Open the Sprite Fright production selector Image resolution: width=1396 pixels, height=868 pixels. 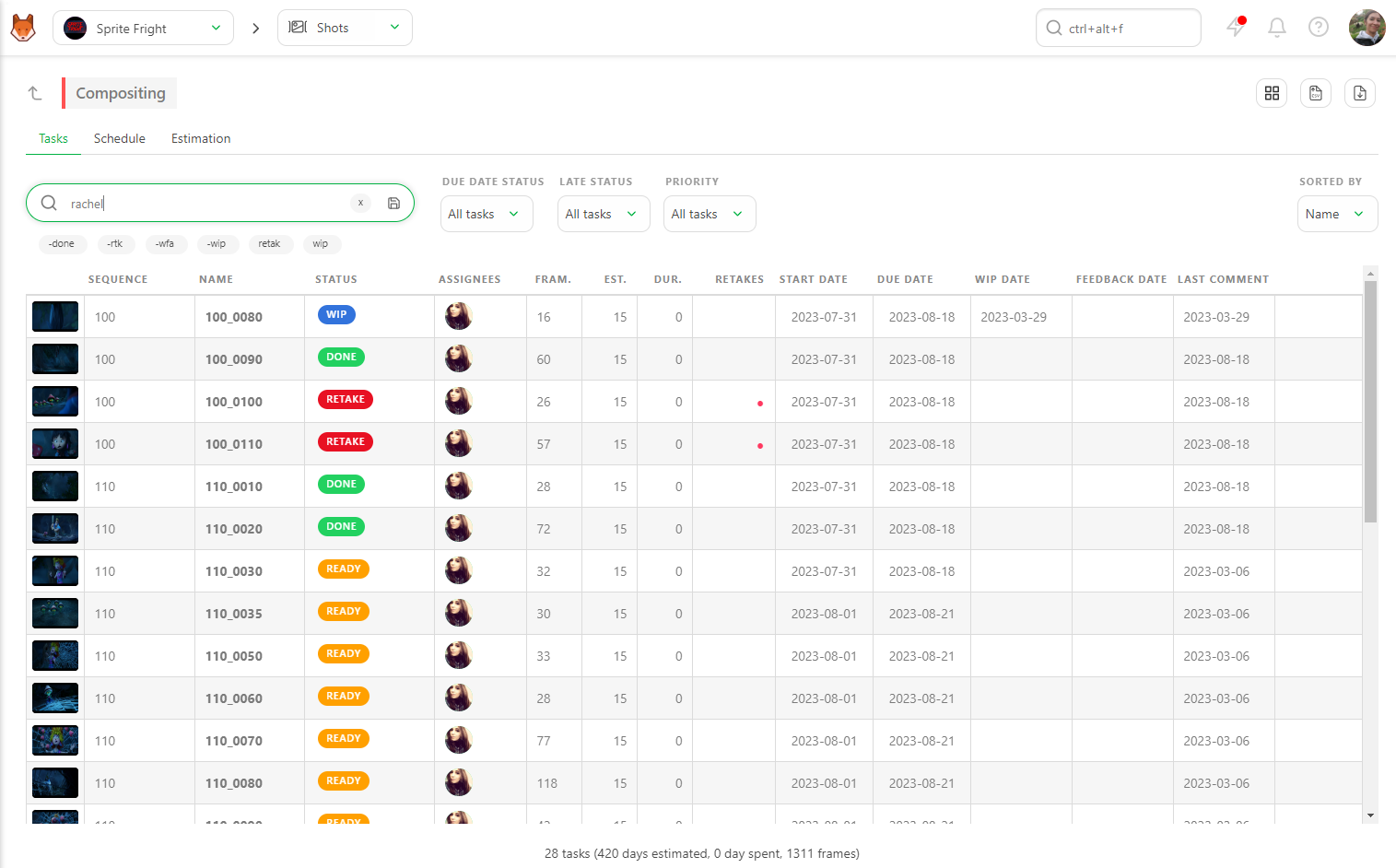point(143,28)
